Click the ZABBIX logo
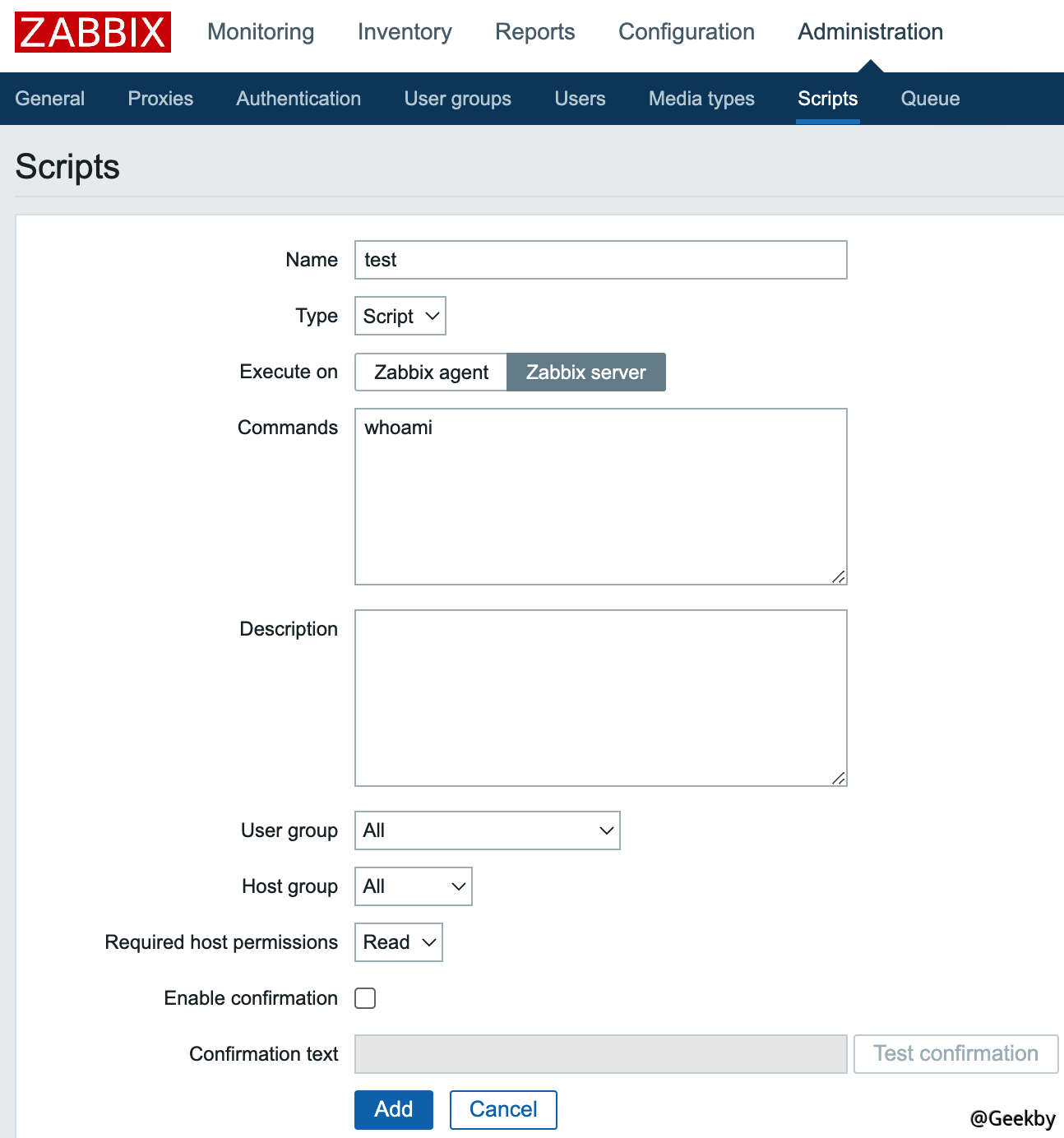Screen dimensions: 1064x1138 point(93,32)
